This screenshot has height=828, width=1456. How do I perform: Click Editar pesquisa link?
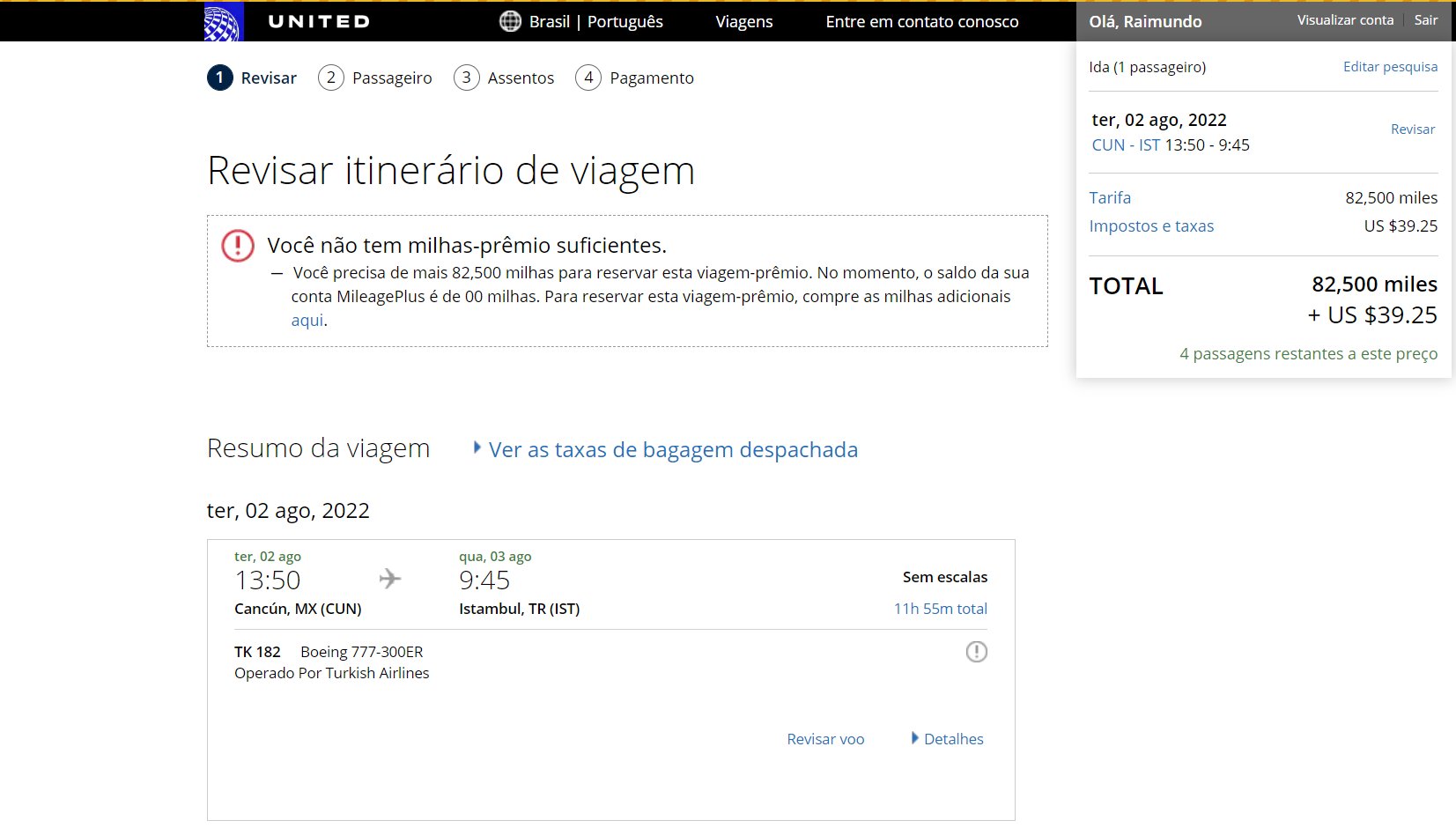(1390, 67)
